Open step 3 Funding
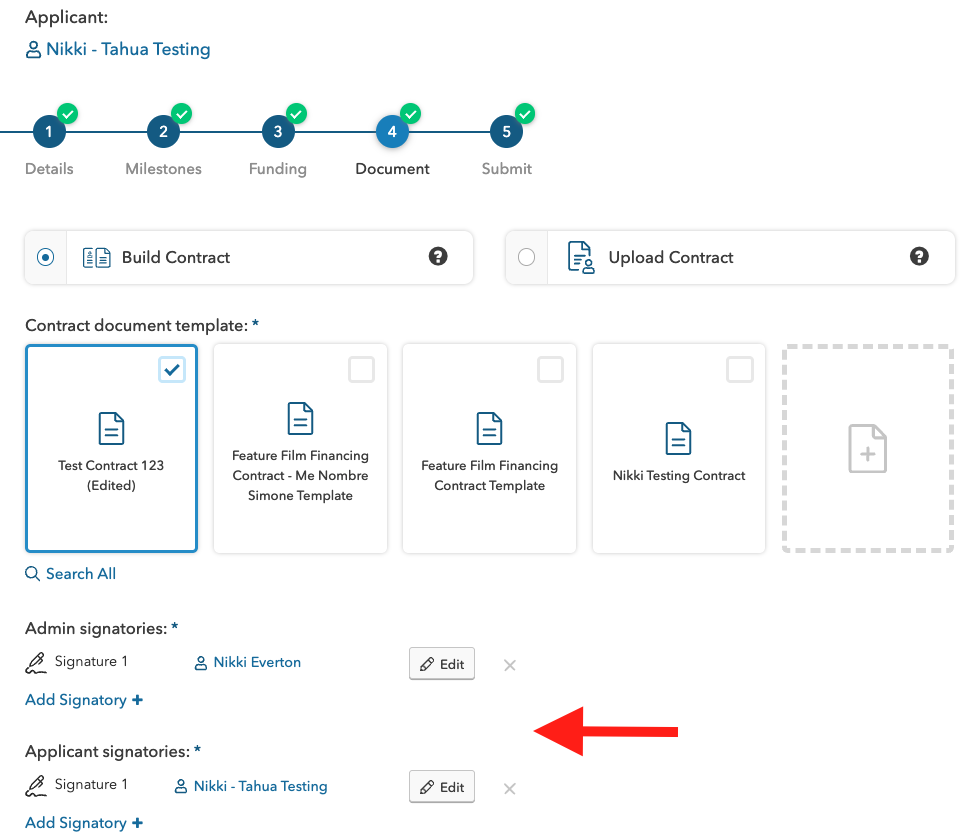Viewport: 979px width, 835px height. 278,132
